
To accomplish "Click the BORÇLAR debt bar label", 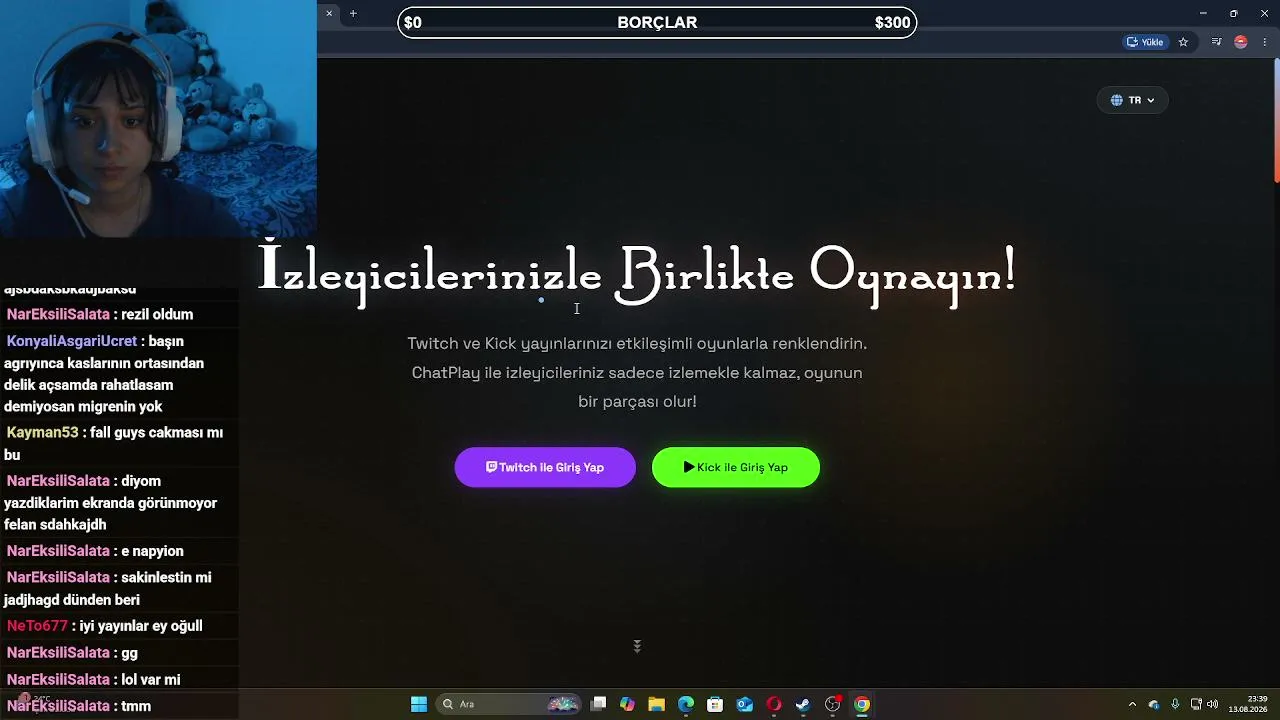I will (657, 22).
